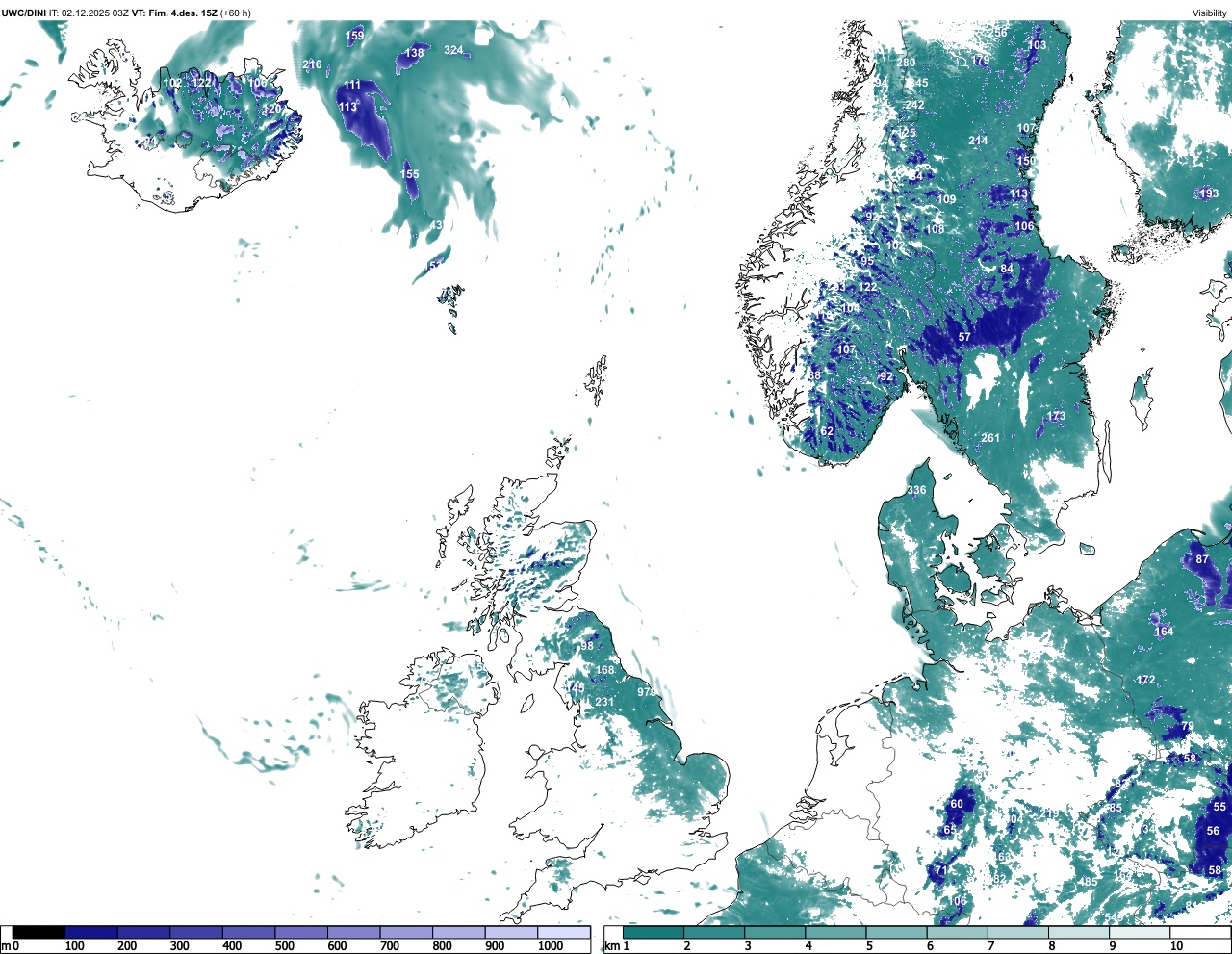Click the 'km 1' legend label
The height and width of the screenshot is (954, 1232).
coord(619,946)
